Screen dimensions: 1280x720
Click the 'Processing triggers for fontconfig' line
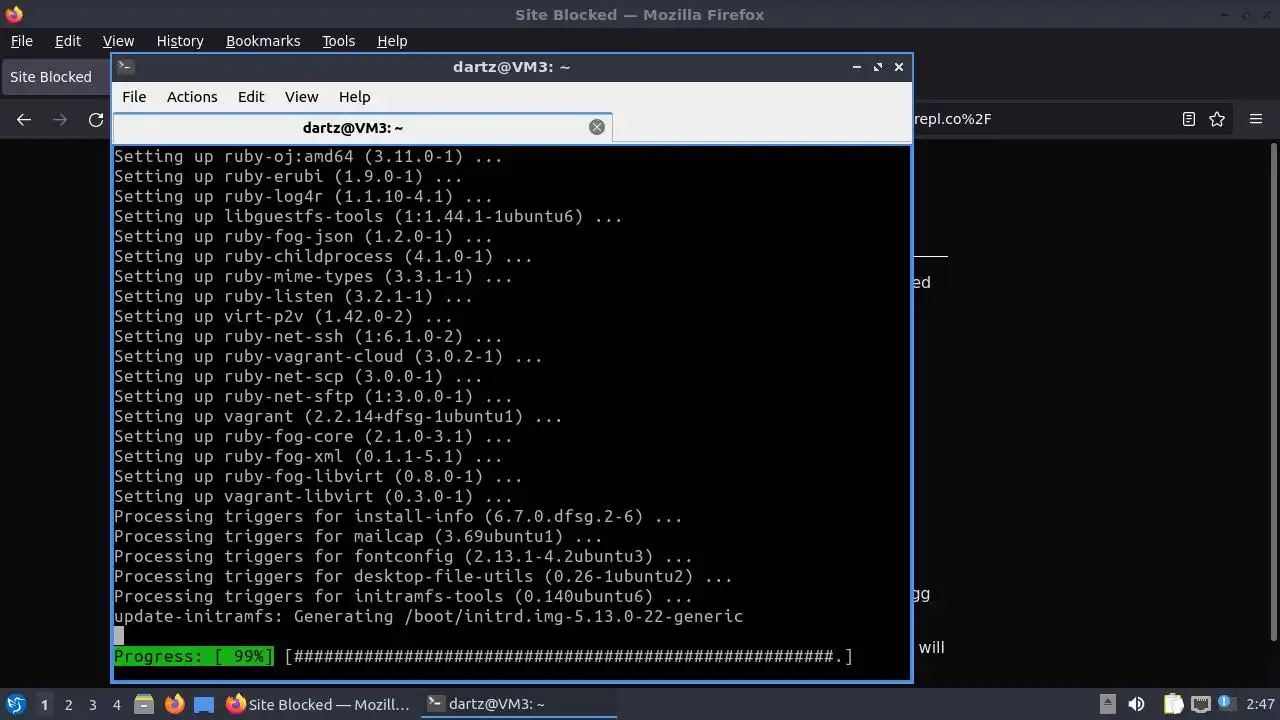tap(403, 556)
